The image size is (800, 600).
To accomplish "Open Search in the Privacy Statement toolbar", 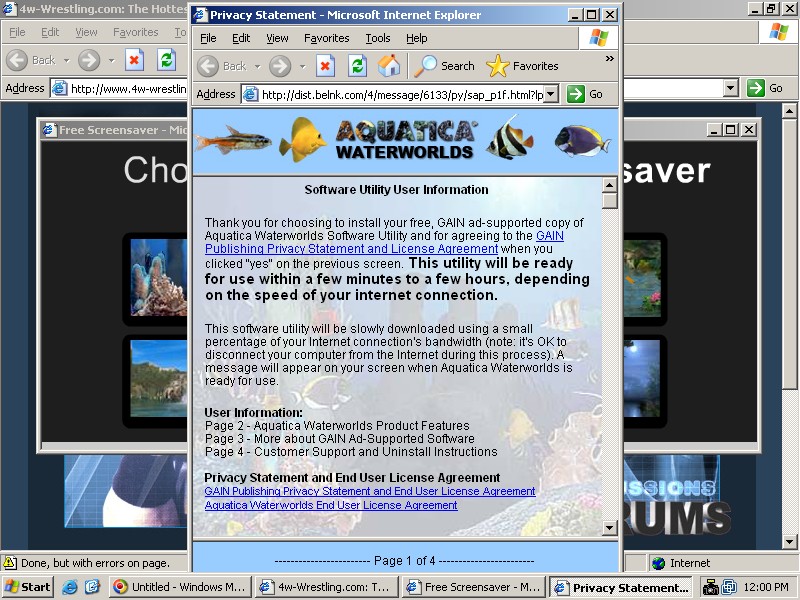I will click(444, 66).
